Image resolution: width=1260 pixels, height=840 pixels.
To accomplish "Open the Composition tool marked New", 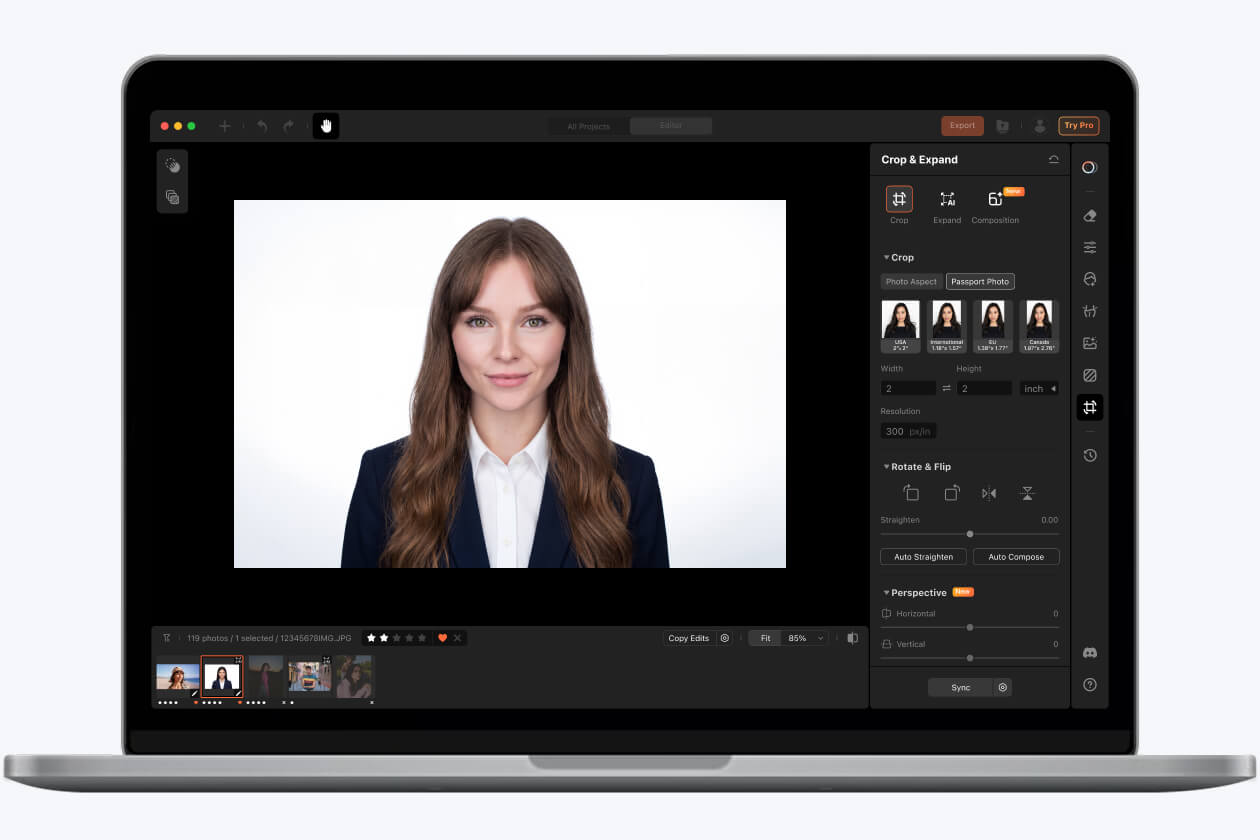I will point(995,199).
